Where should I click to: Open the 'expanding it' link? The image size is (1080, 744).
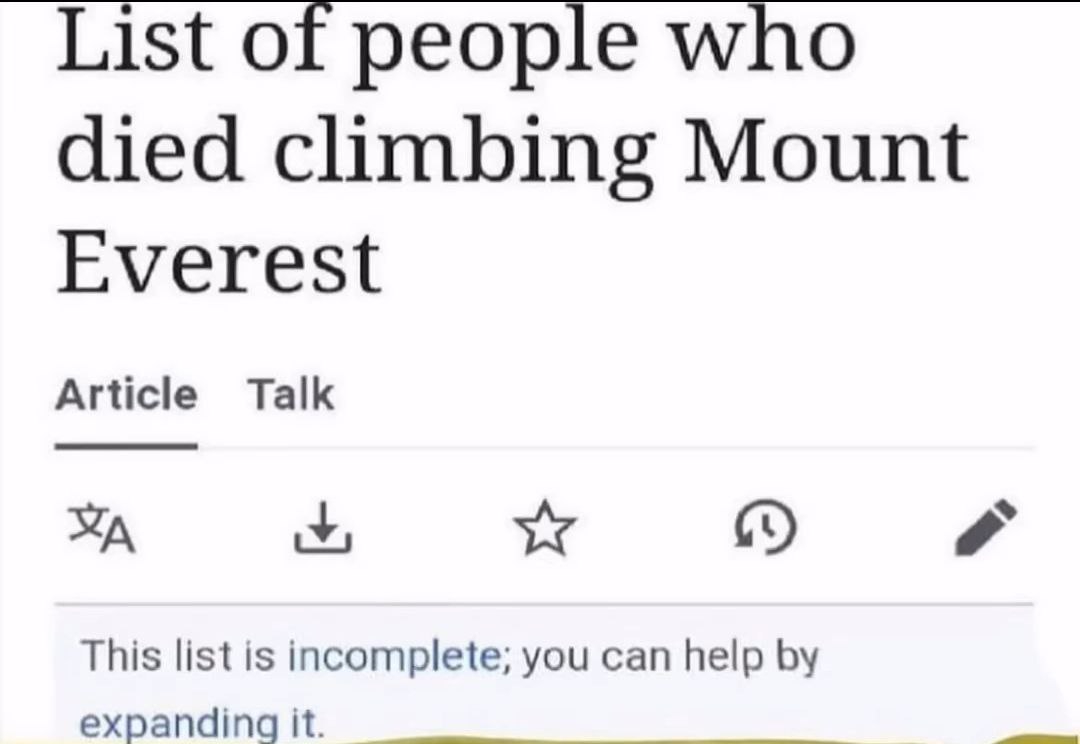(201, 723)
